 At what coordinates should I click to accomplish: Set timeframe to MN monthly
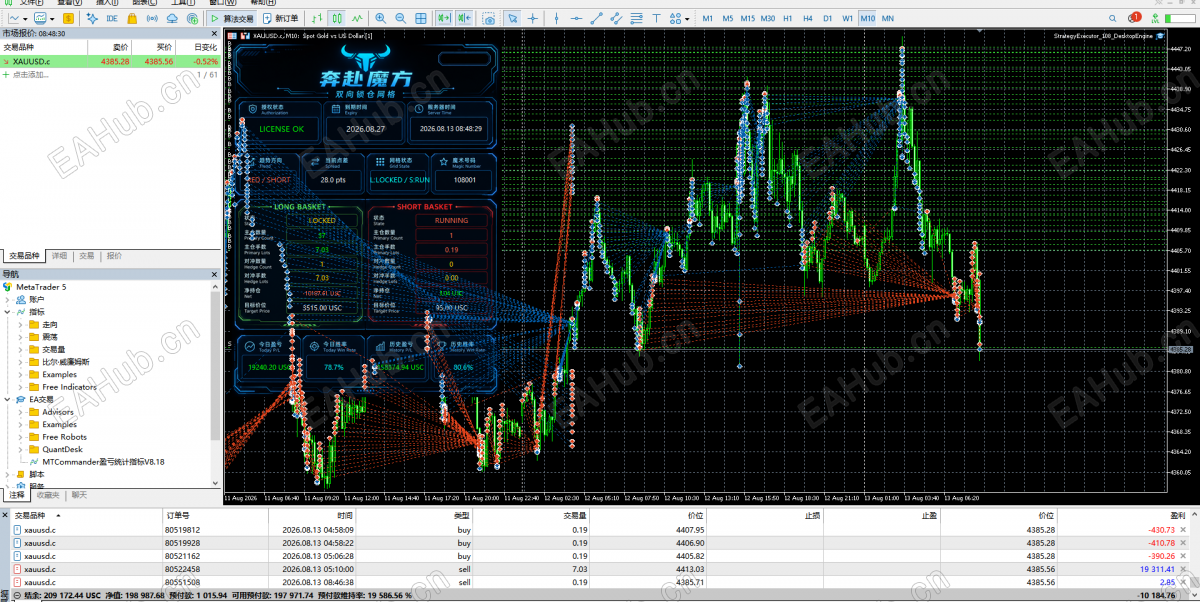(888, 18)
